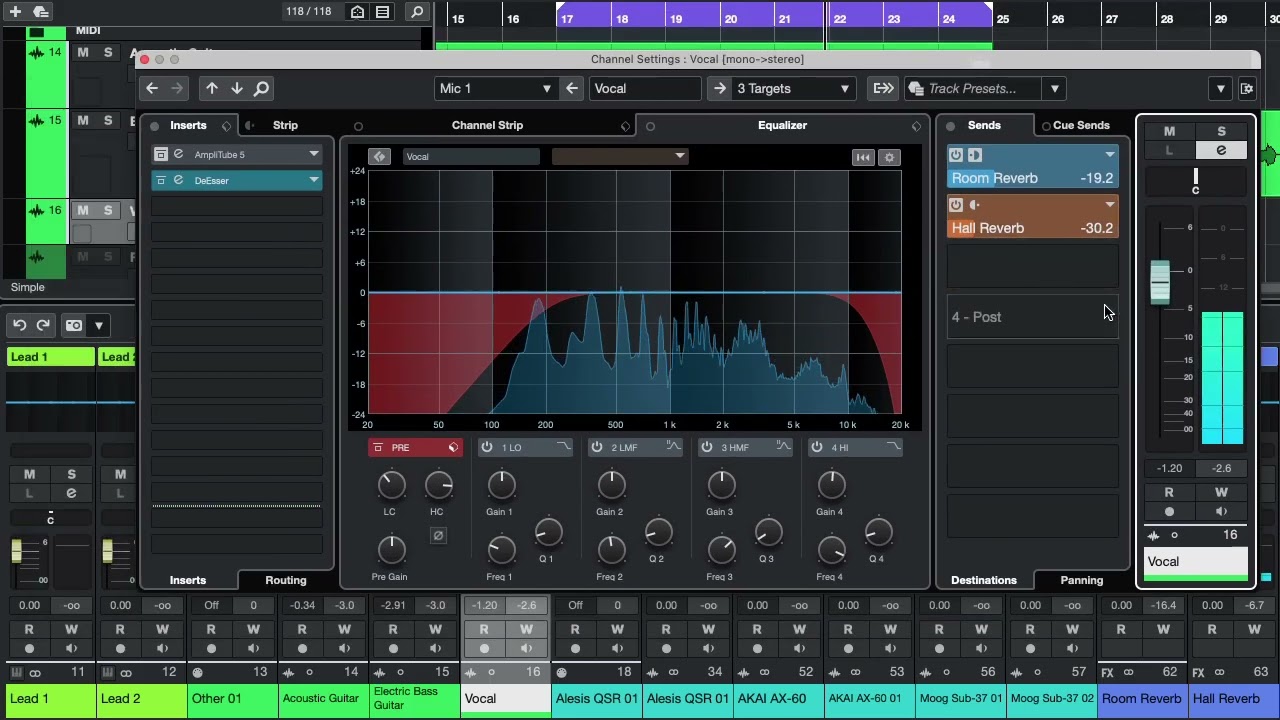Enable Read automation on Vocal fader section
The height and width of the screenshot is (720, 1280).
point(1169,492)
